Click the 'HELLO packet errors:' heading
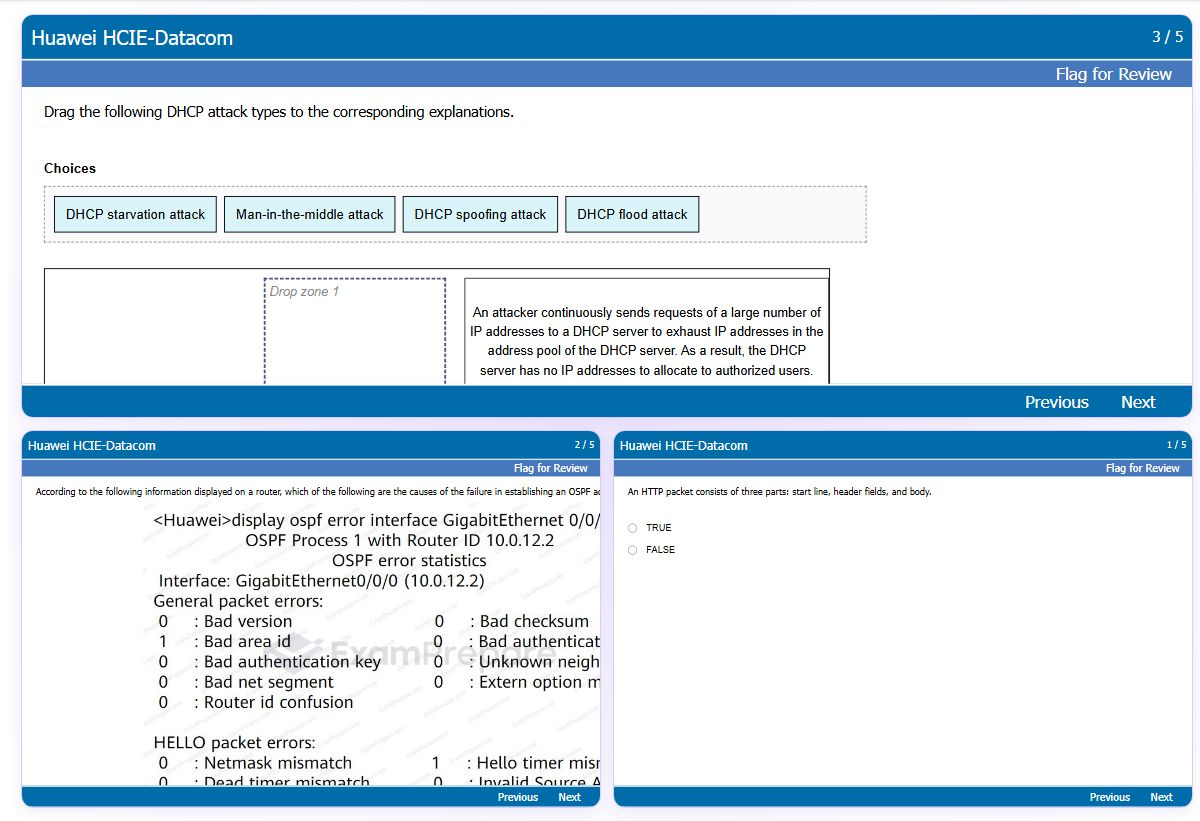The image size is (1200, 821). [x=234, y=742]
